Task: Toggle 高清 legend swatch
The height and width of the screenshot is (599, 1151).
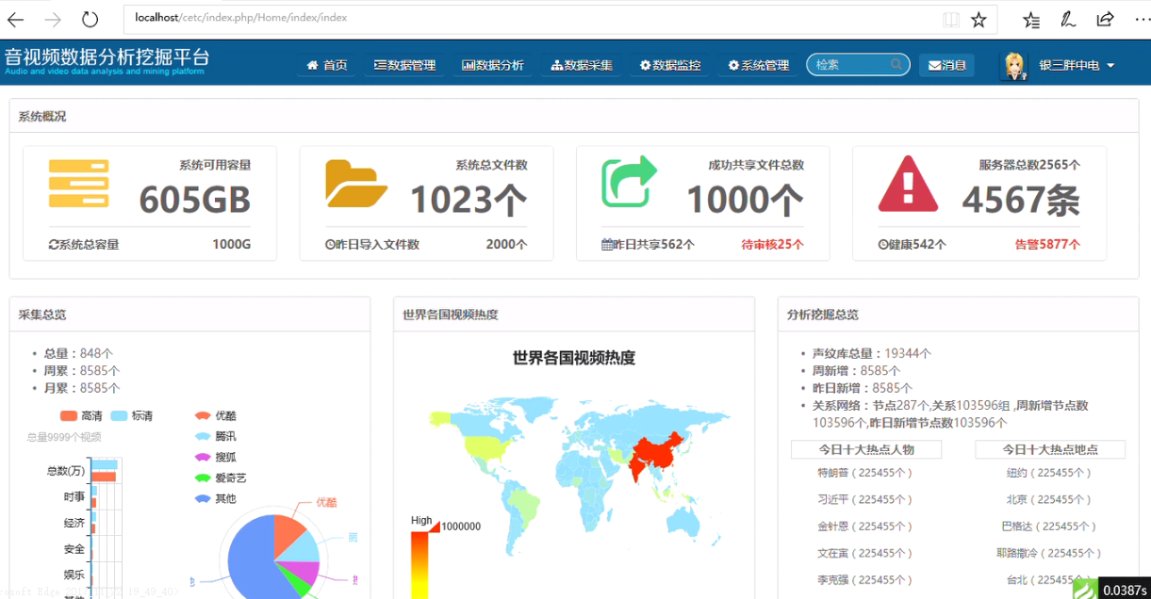Action: (x=68, y=416)
